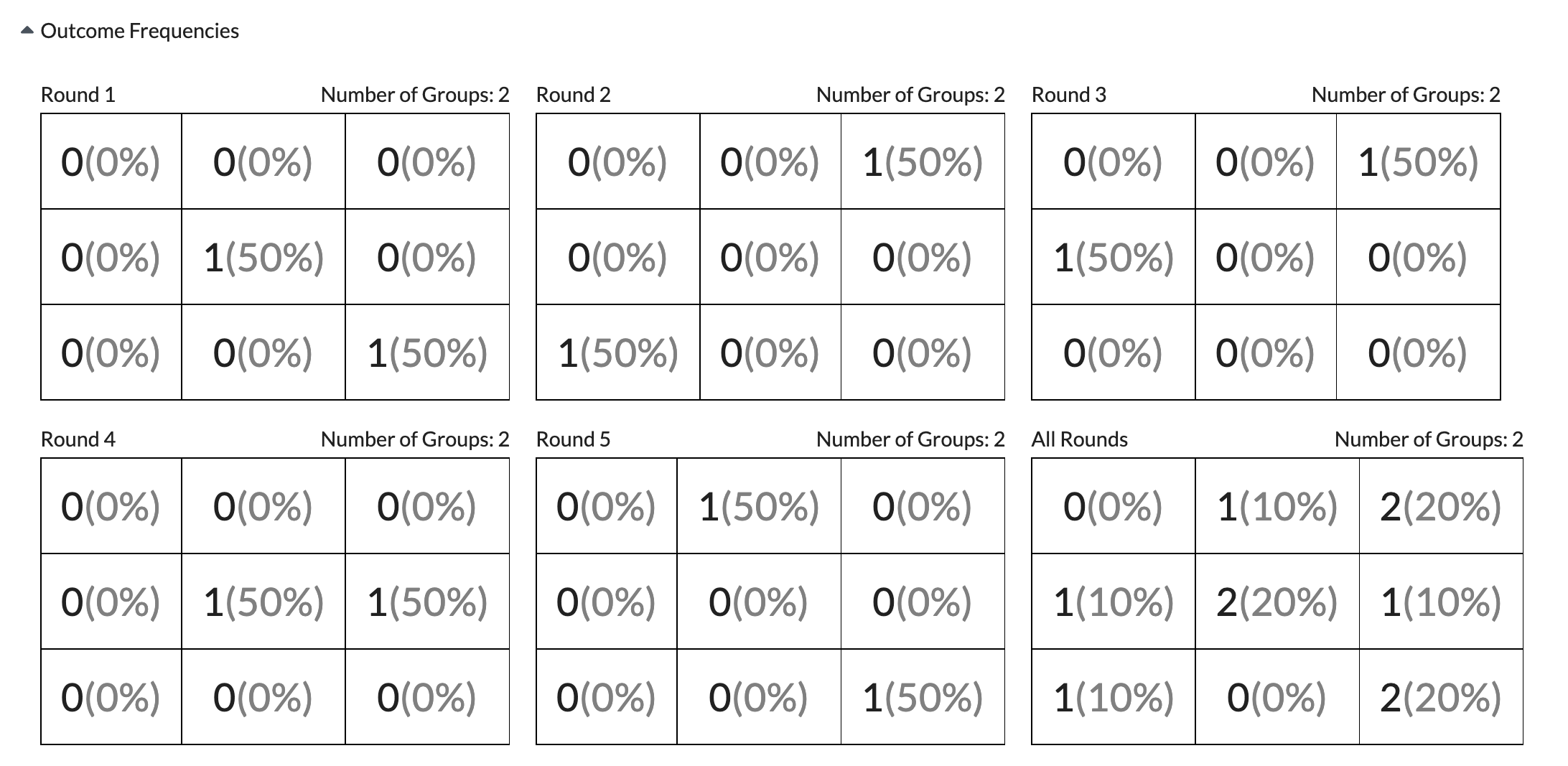Image resolution: width=1568 pixels, height=766 pixels.
Task: Click Round 2 bottom-left cell 1(50%)
Action: (618, 352)
